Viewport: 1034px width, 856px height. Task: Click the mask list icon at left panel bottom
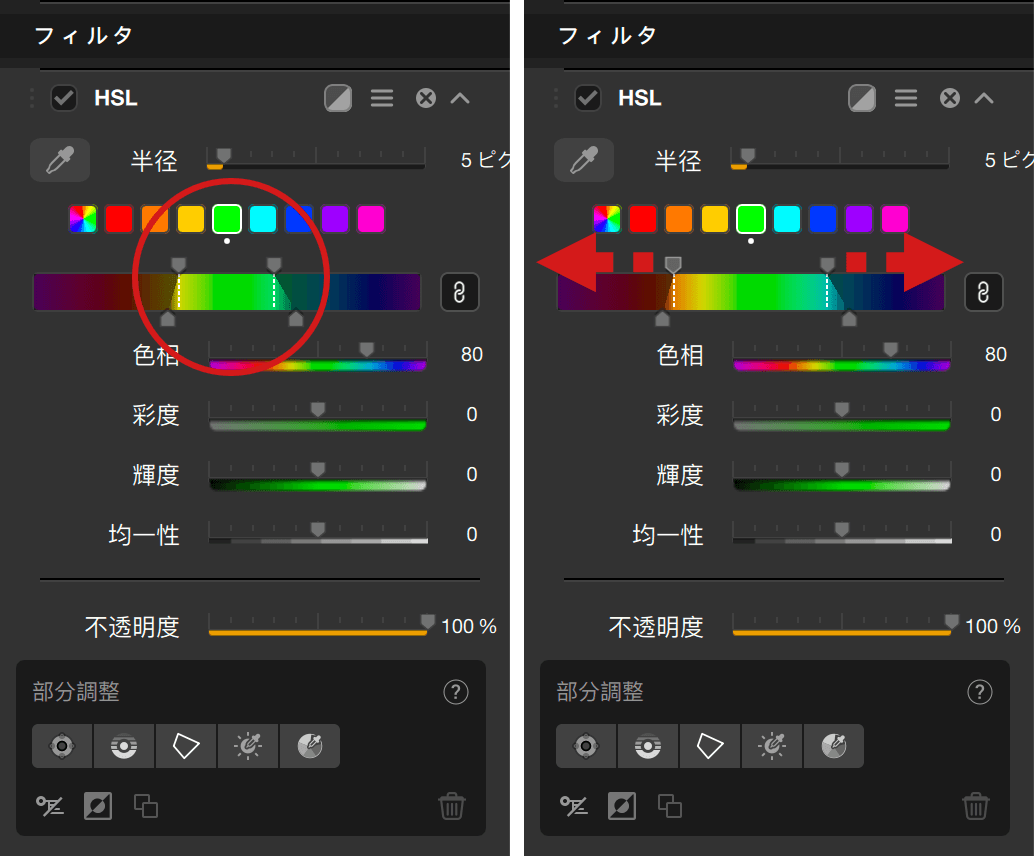[x=50, y=806]
